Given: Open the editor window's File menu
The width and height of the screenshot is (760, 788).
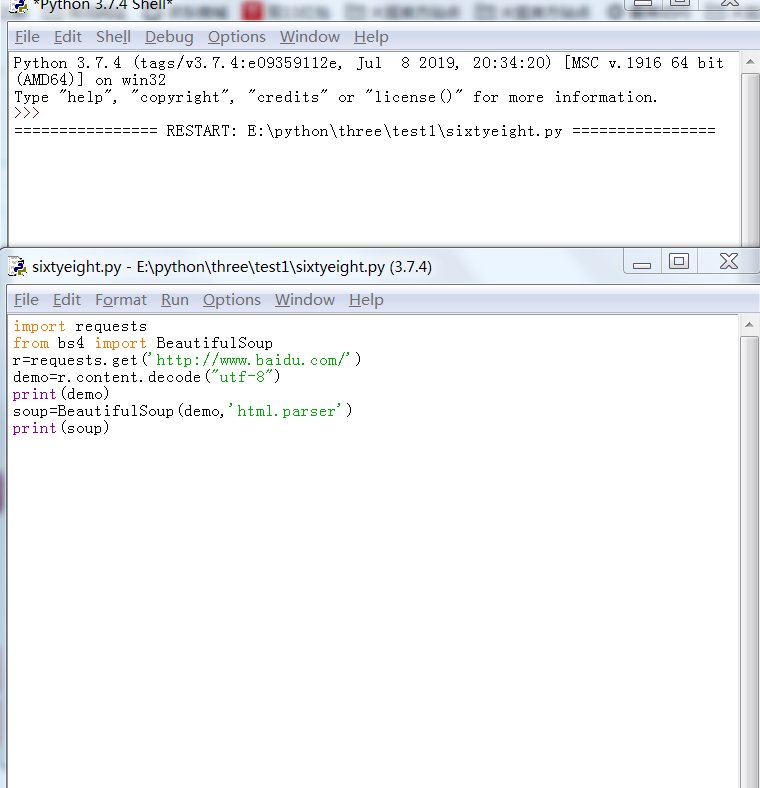Looking at the screenshot, I should click(27, 300).
